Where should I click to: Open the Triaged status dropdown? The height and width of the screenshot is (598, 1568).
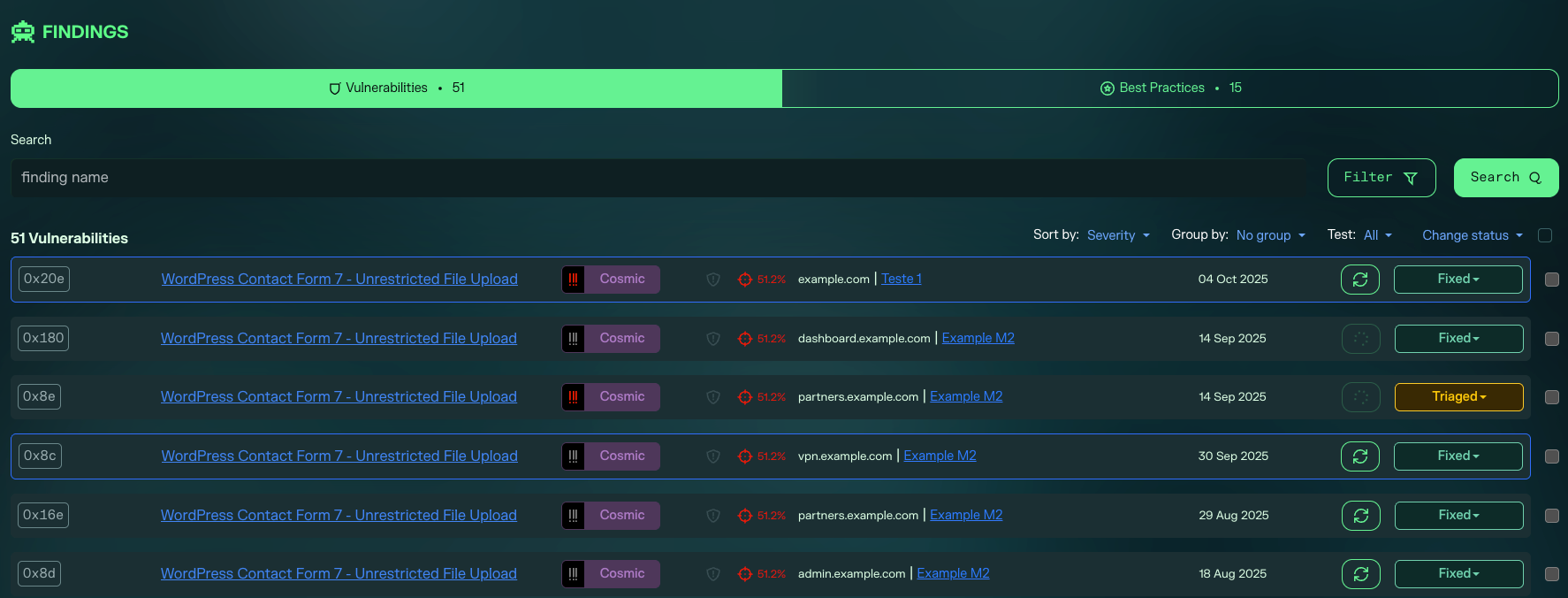pos(1458,397)
